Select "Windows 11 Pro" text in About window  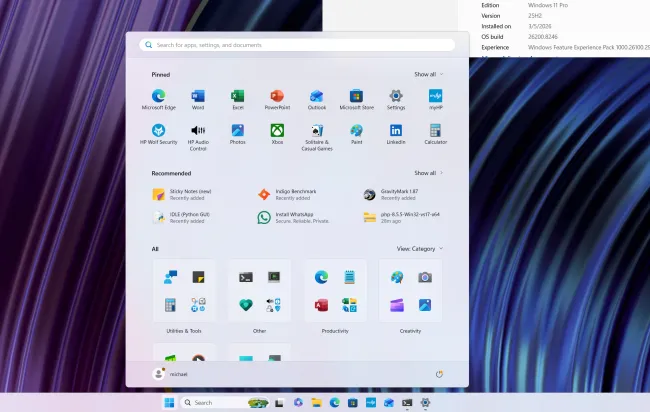tap(548, 5)
